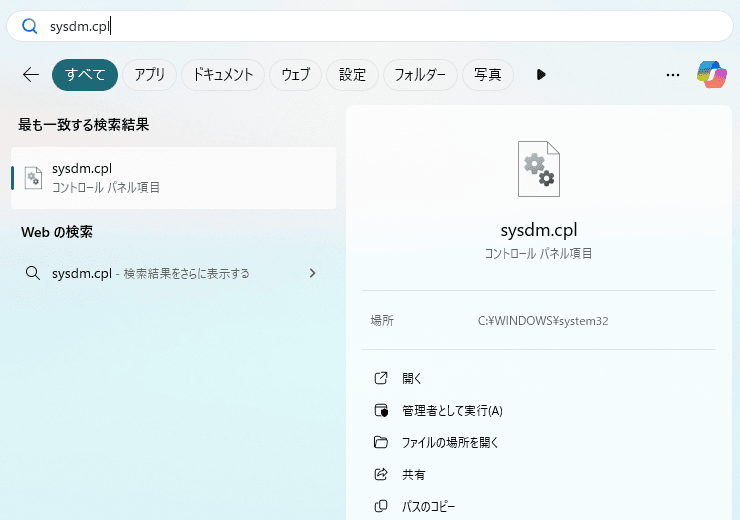Click the 最も一致する検索結果 heading
The image size is (740, 520).
click(x=84, y=125)
